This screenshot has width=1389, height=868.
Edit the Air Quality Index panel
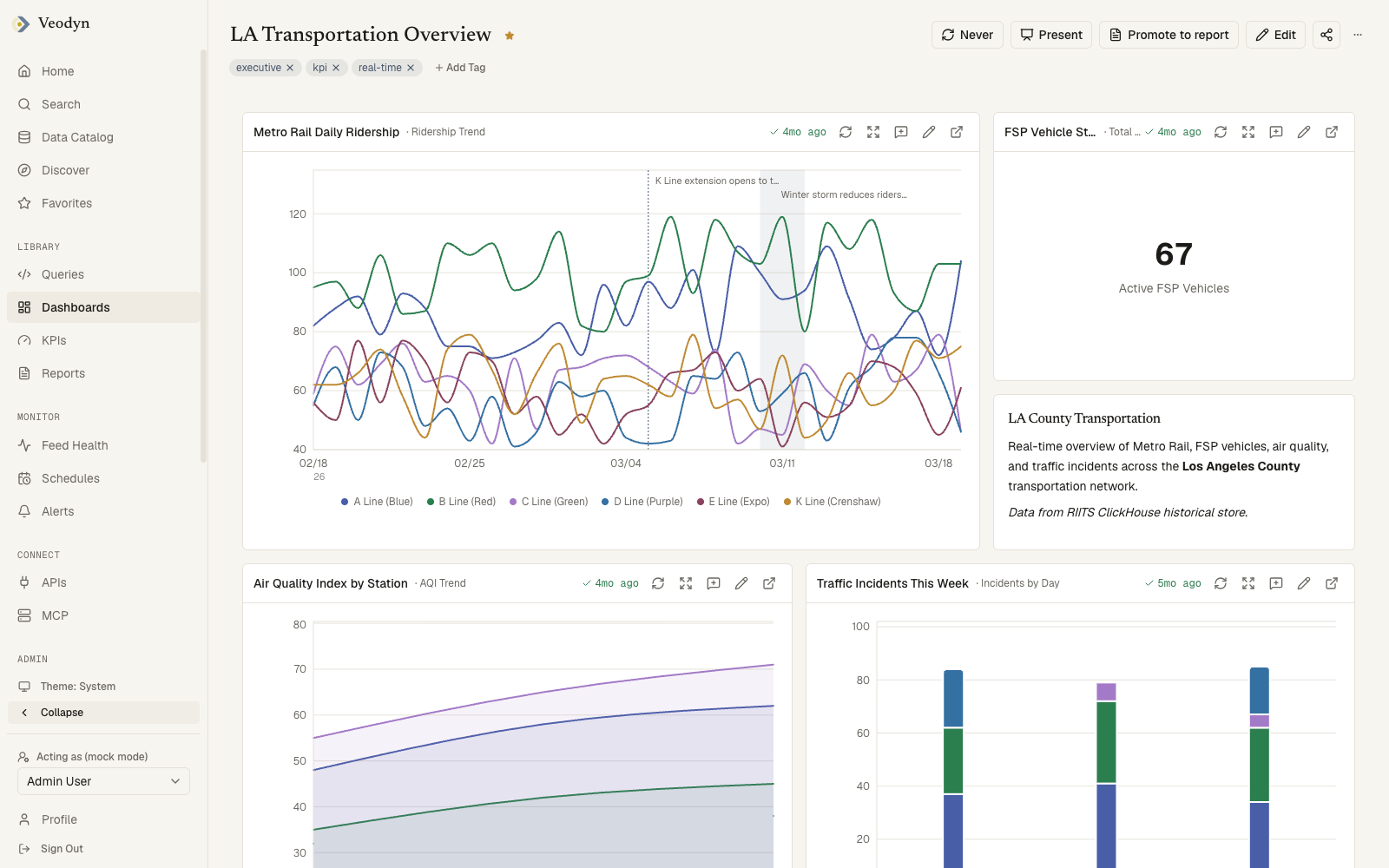coord(741,583)
